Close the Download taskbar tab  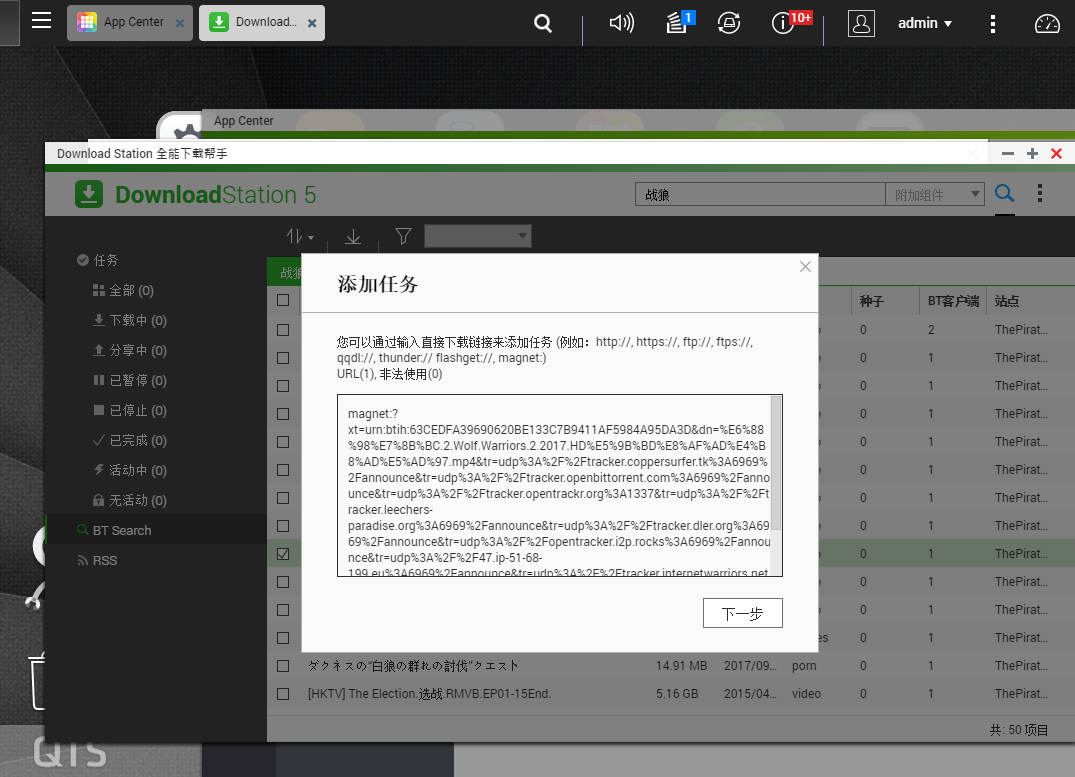click(312, 23)
